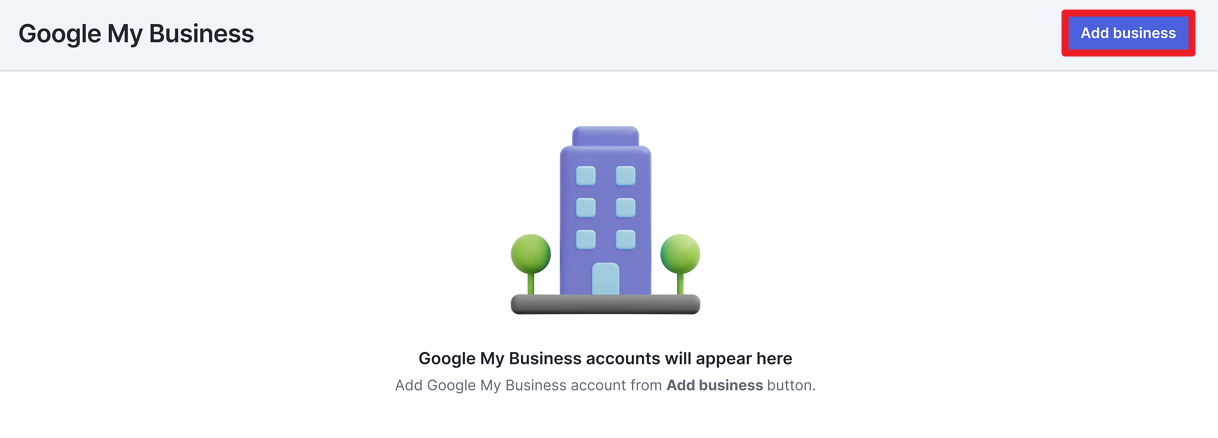
Task: Click the building's top-right window
Action: pyautogui.click(x=625, y=176)
